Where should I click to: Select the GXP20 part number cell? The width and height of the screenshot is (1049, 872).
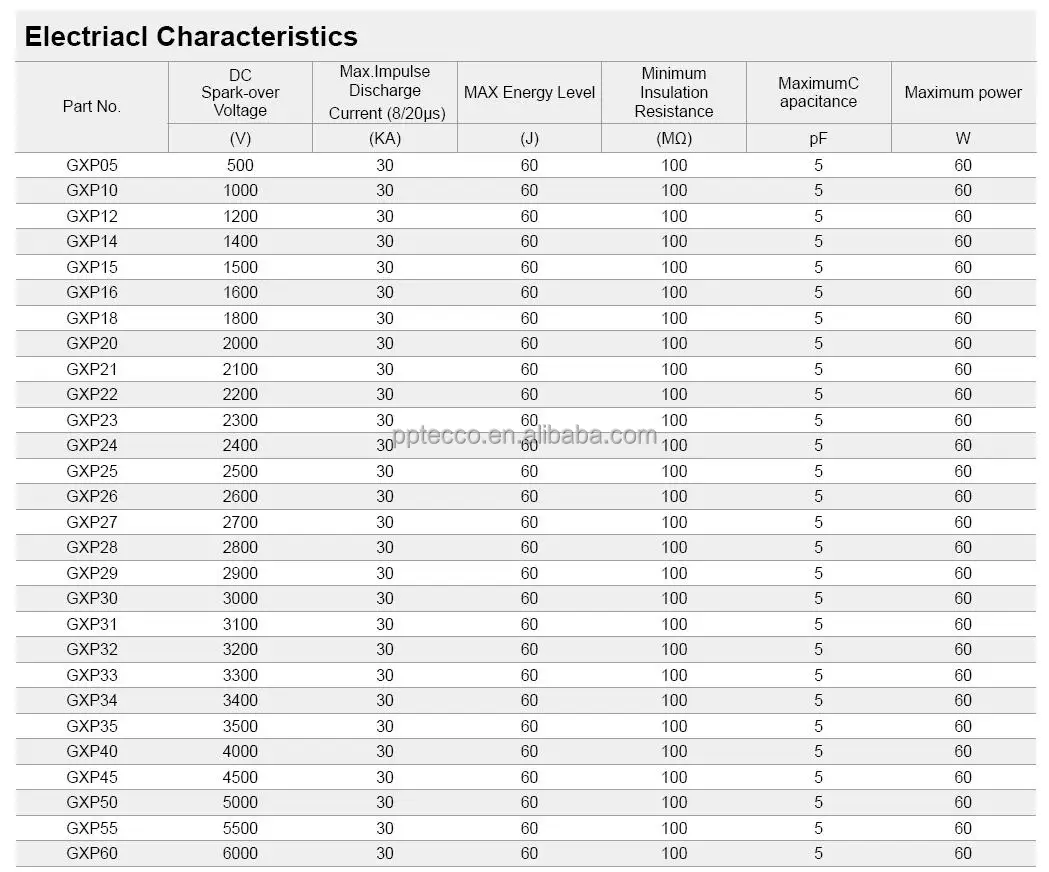click(92, 343)
